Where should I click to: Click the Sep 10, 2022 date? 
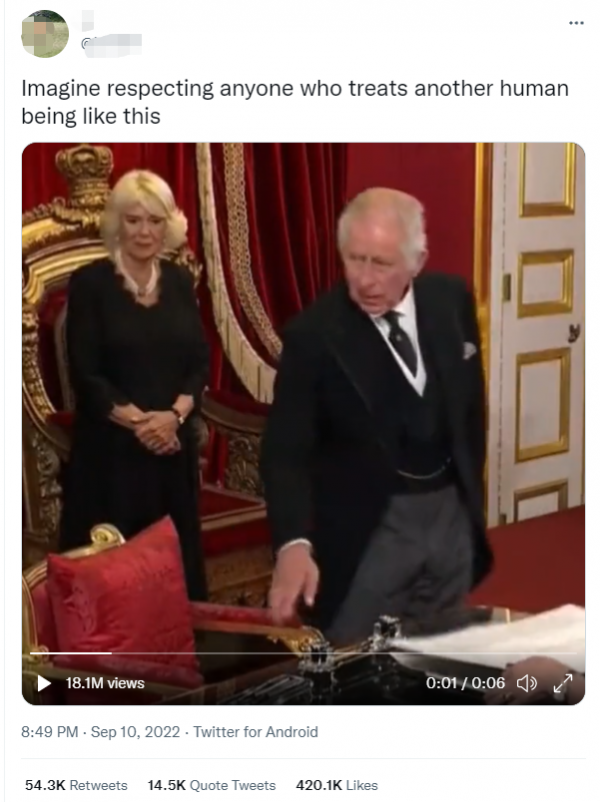tap(135, 732)
